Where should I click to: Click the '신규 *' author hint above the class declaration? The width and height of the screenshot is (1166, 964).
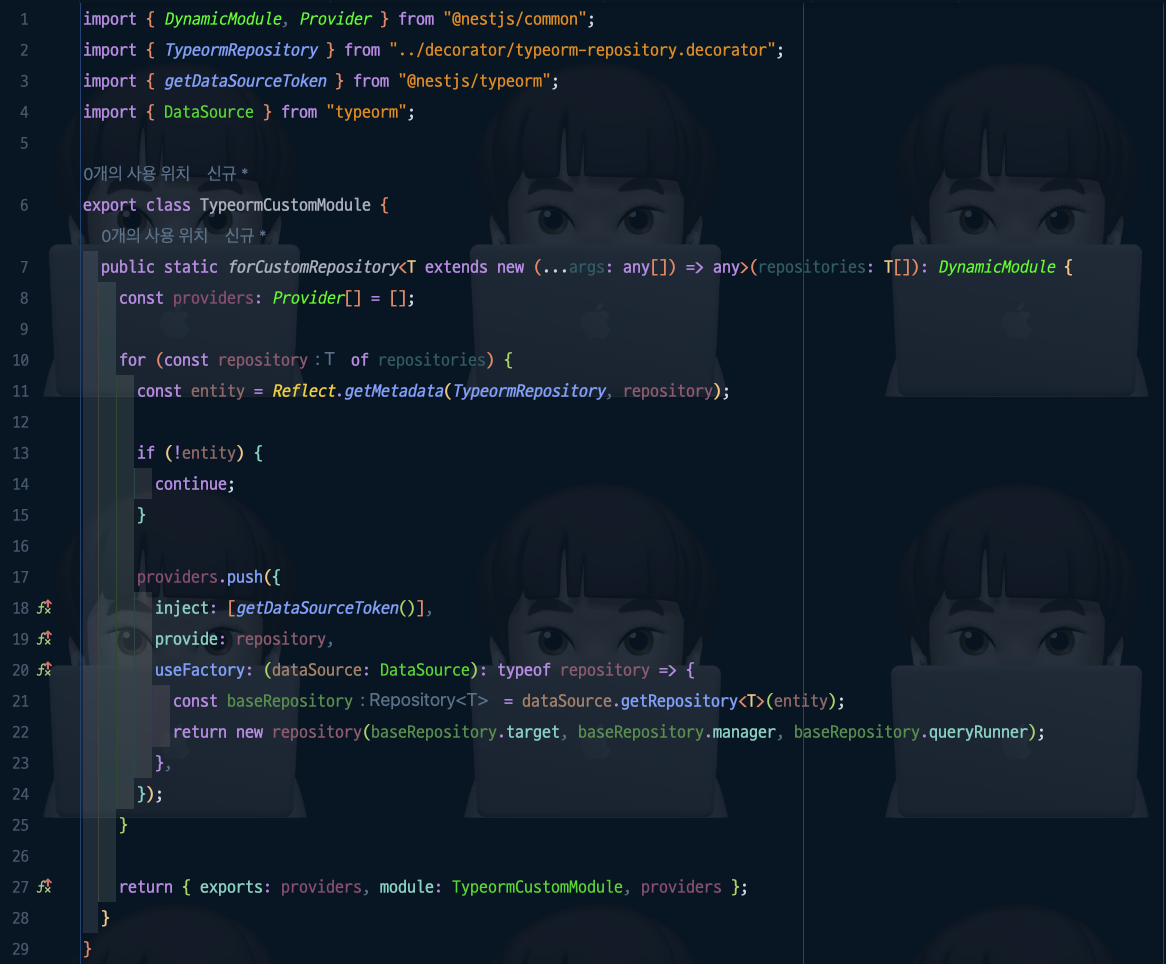pos(228,173)
